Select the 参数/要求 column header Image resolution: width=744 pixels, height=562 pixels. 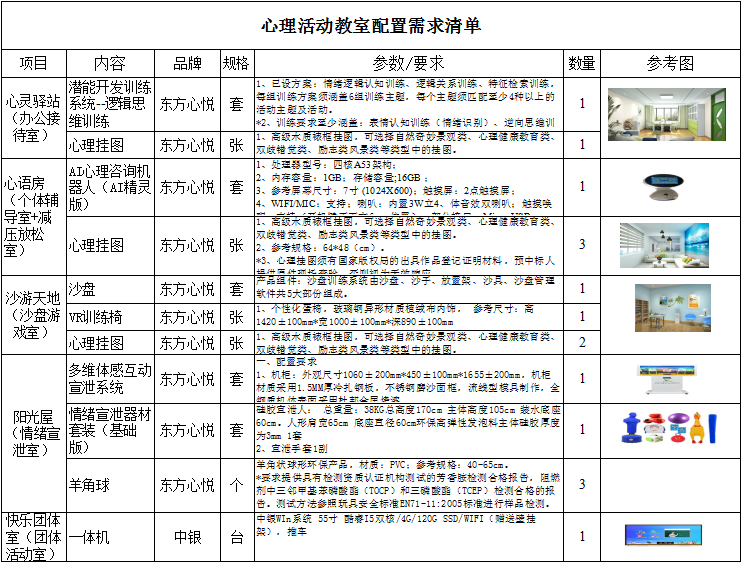tap(409, 63)
